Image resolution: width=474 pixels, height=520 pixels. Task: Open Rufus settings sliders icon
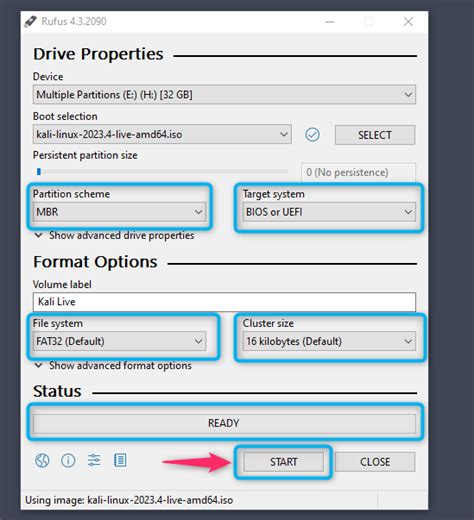(94, 460)
